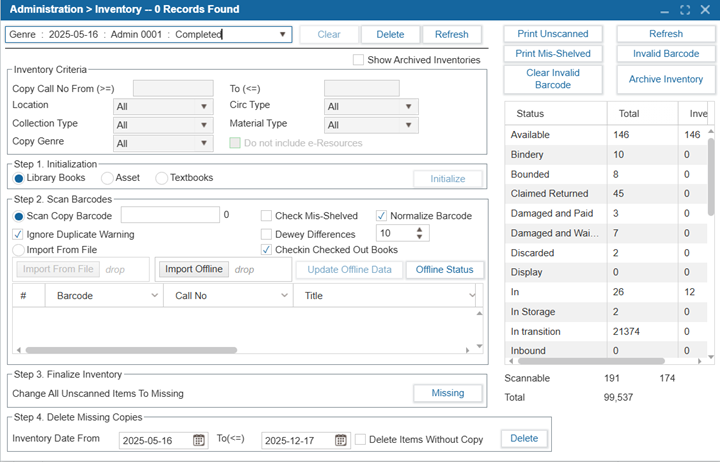
Task: Click Print Mis-Shelved
Action: [x=553, y=54]
